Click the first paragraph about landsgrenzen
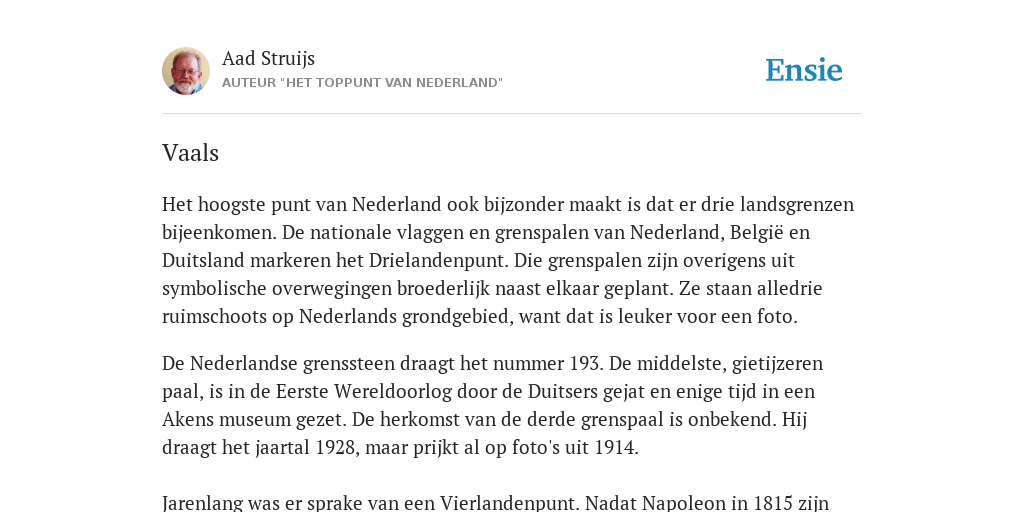1024x512 pixels. (508, 260)
